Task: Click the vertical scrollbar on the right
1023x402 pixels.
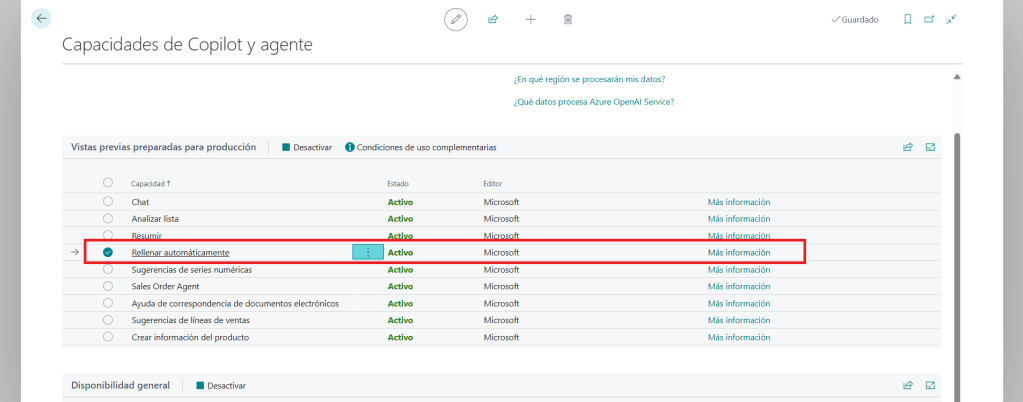Action: pos(958,250)
